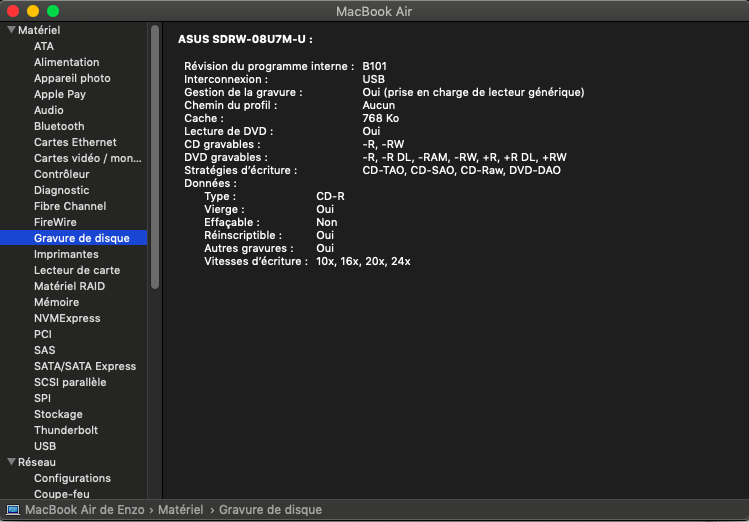This screenshot has width=749, height=522.
Task: Collapse the Matériel section triangle
Action: 11,30
